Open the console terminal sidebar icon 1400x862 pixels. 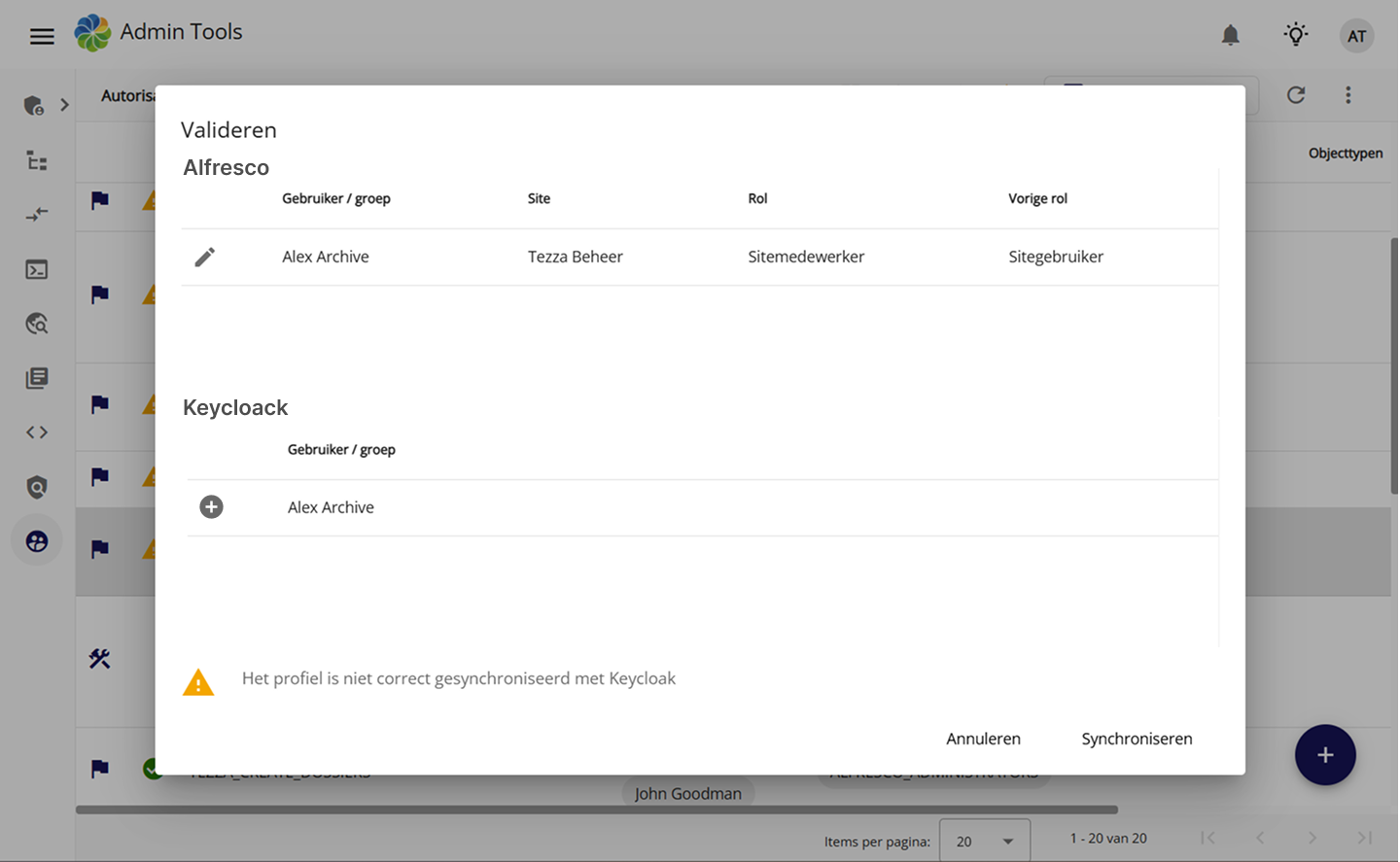coord(37,270)
